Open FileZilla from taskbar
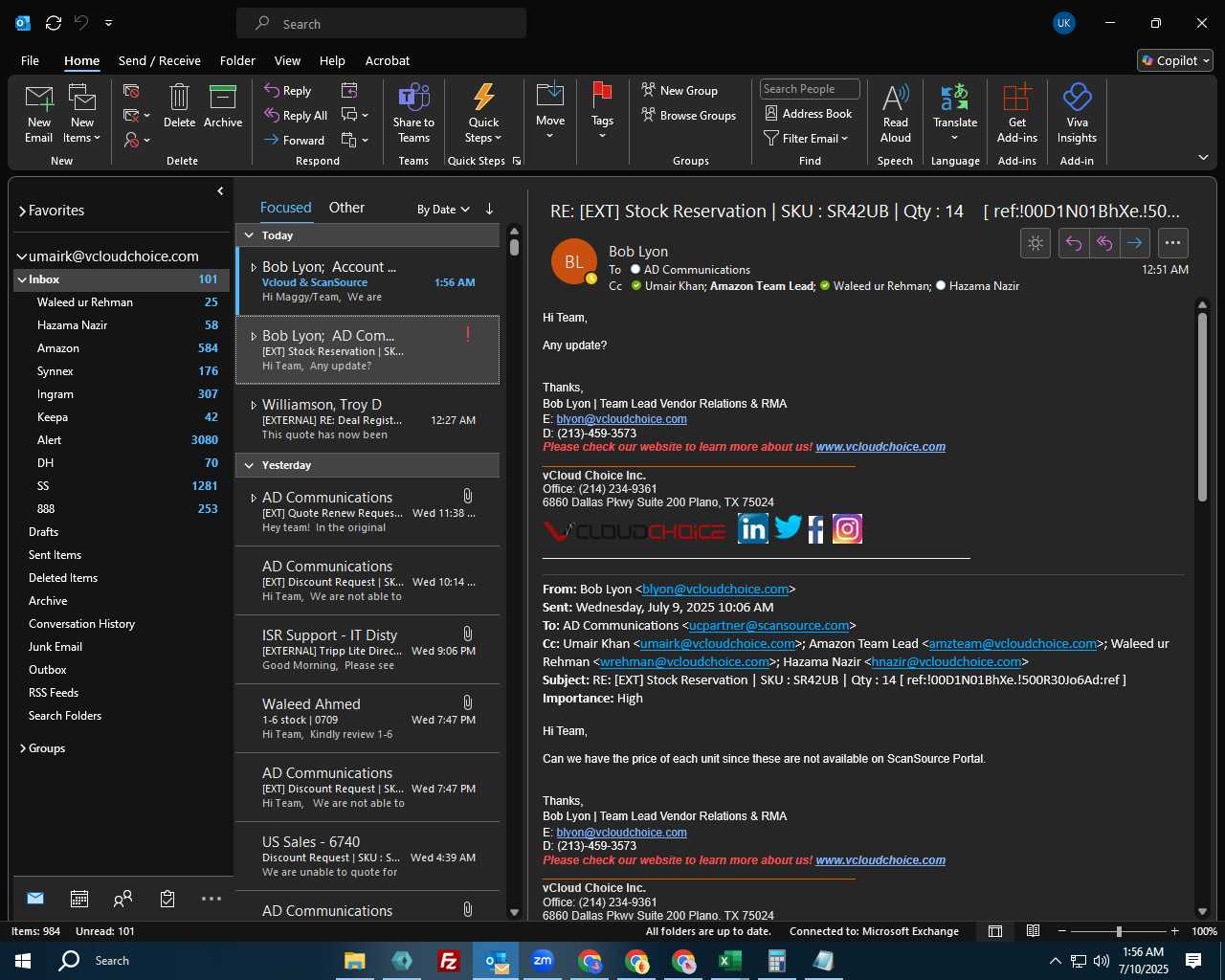 (448, 961)
